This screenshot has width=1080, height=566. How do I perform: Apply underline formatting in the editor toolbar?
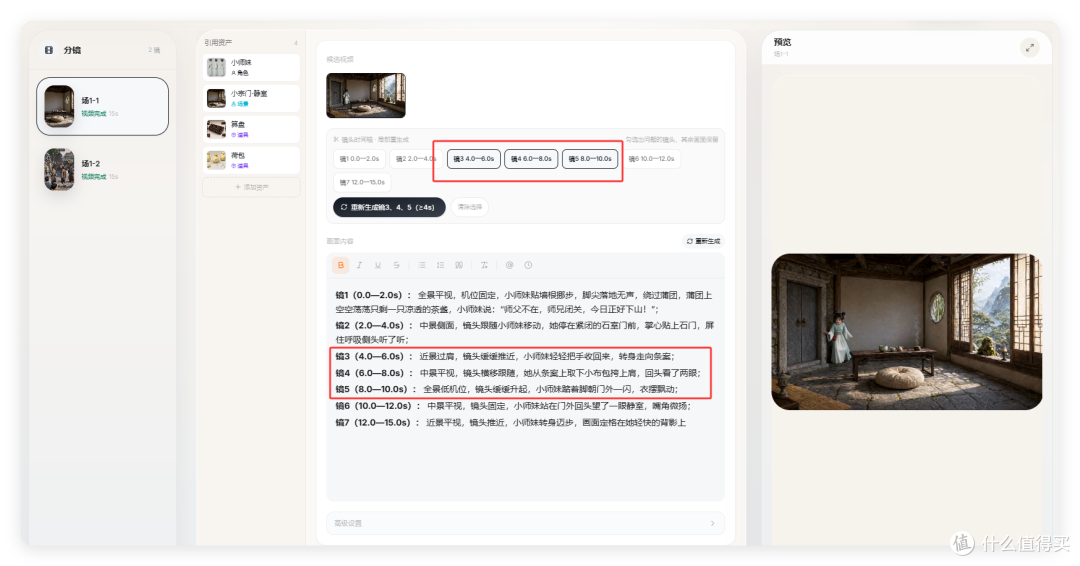[377, 265]
